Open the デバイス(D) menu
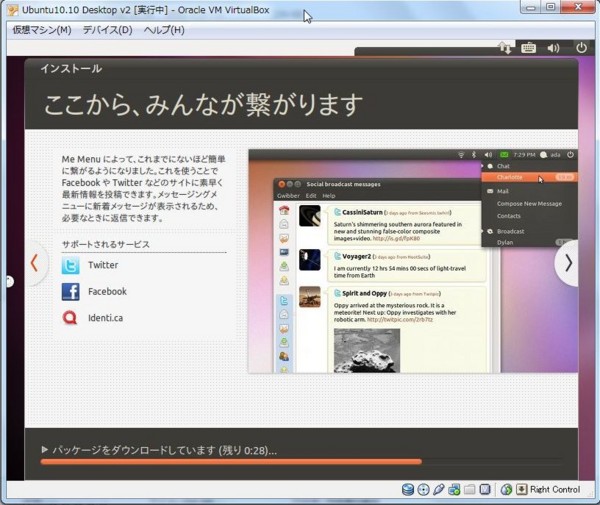Screen dimensions: 600x505 point(108,30)
